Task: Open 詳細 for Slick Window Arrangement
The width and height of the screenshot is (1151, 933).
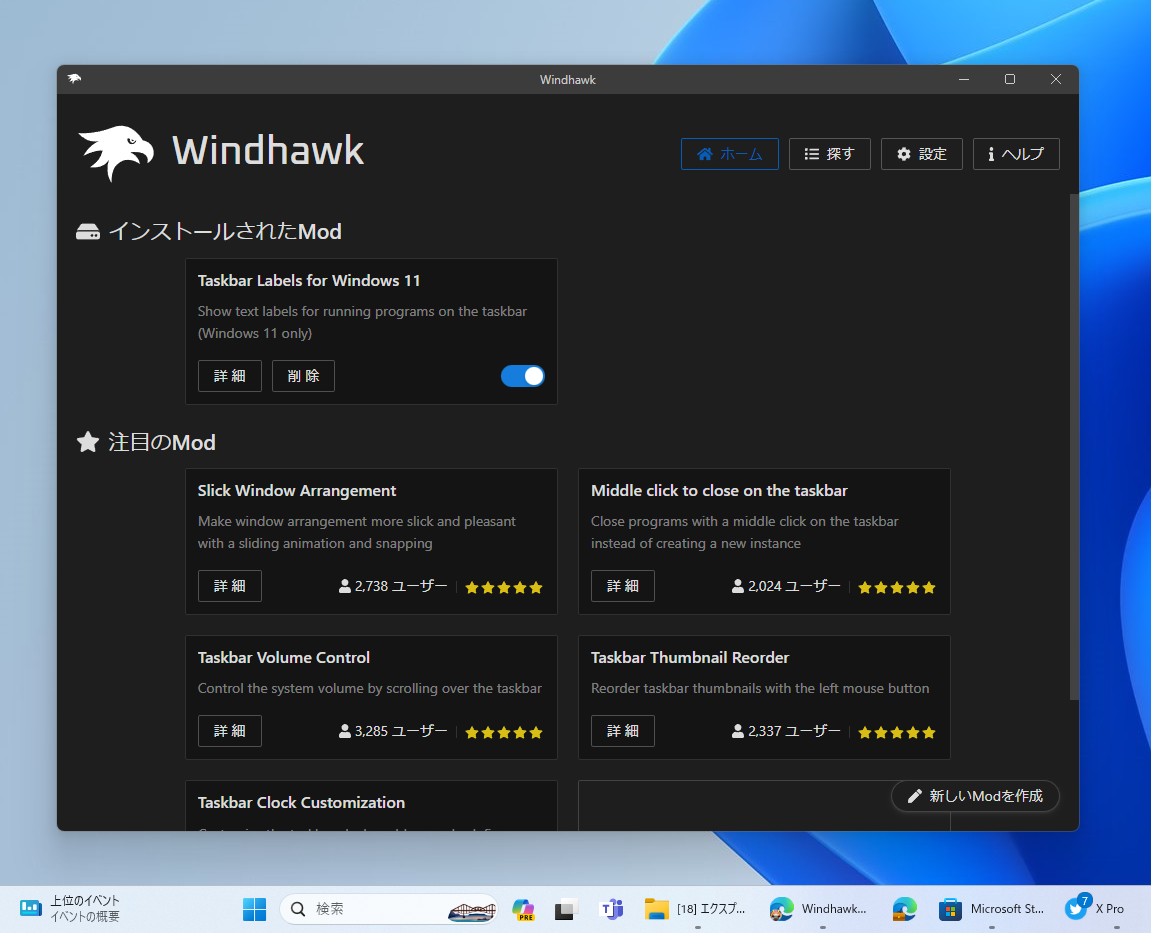Action: (229, 586)
